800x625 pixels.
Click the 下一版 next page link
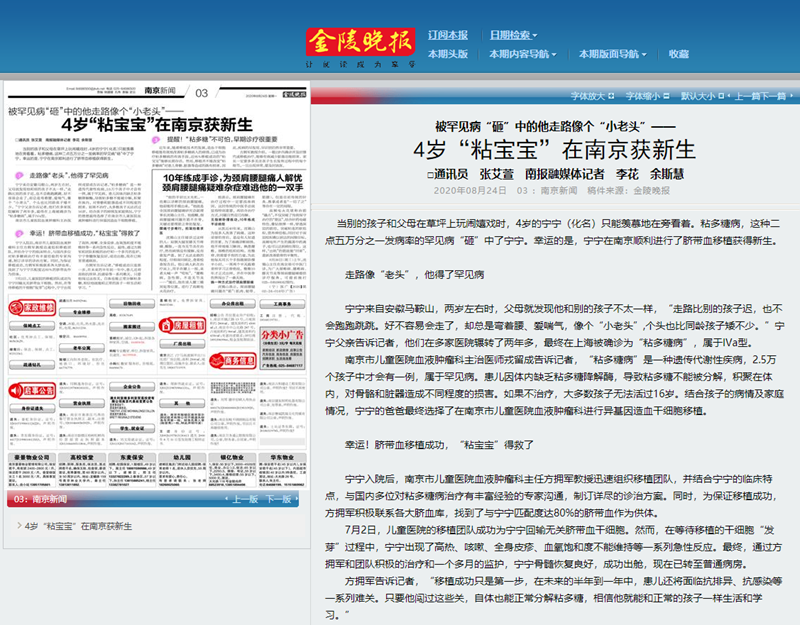click(x=280, y=497)
